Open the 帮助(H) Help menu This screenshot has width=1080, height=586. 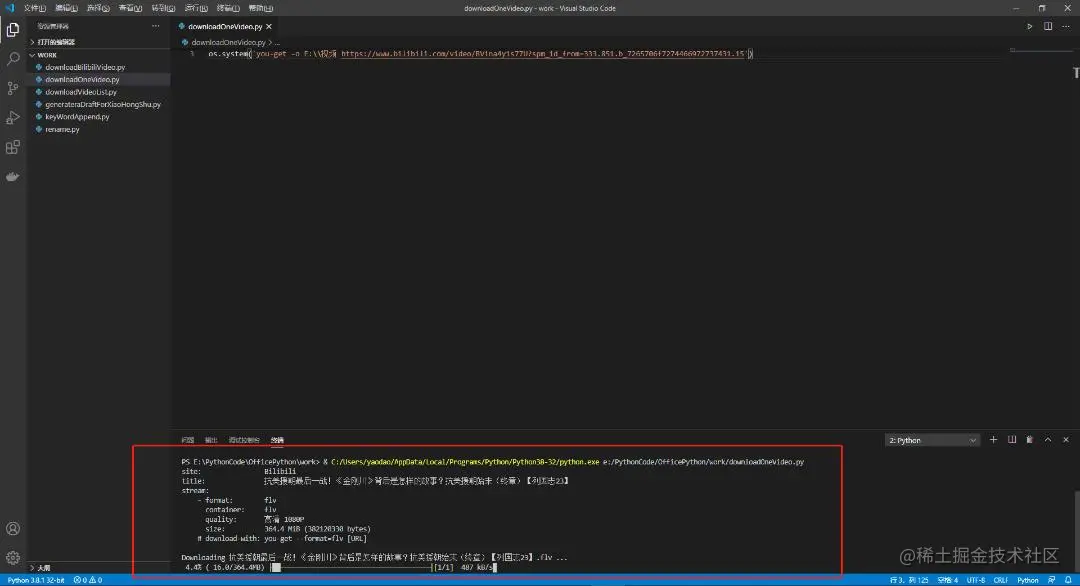point(260,8)
